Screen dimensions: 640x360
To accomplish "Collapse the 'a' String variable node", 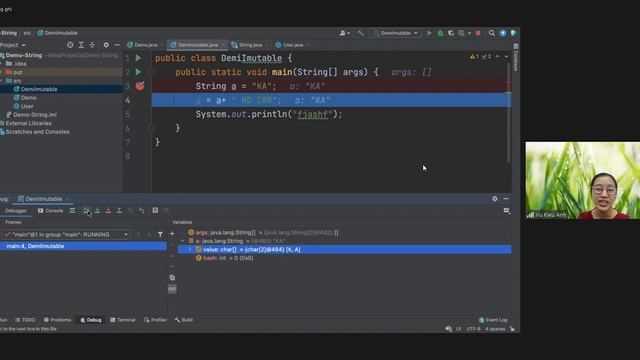I will 182,241.
